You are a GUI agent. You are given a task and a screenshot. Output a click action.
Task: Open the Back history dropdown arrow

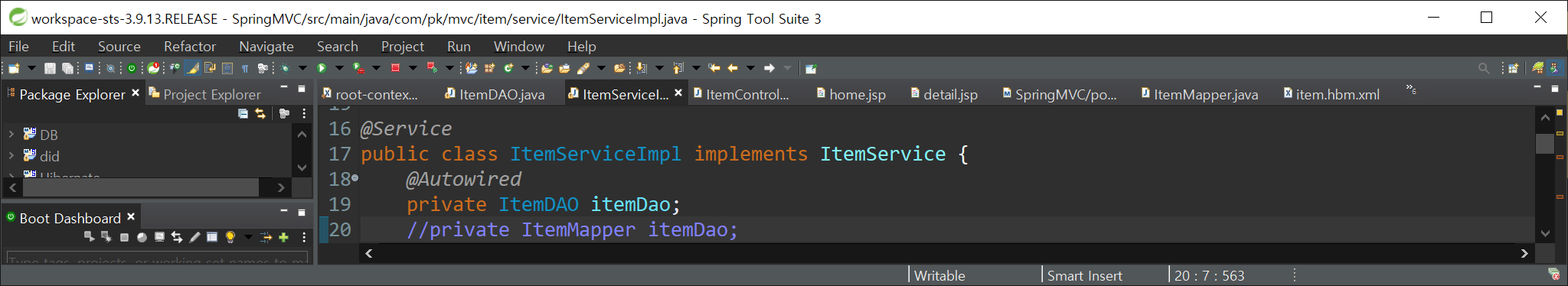click(x=750, y=68)
